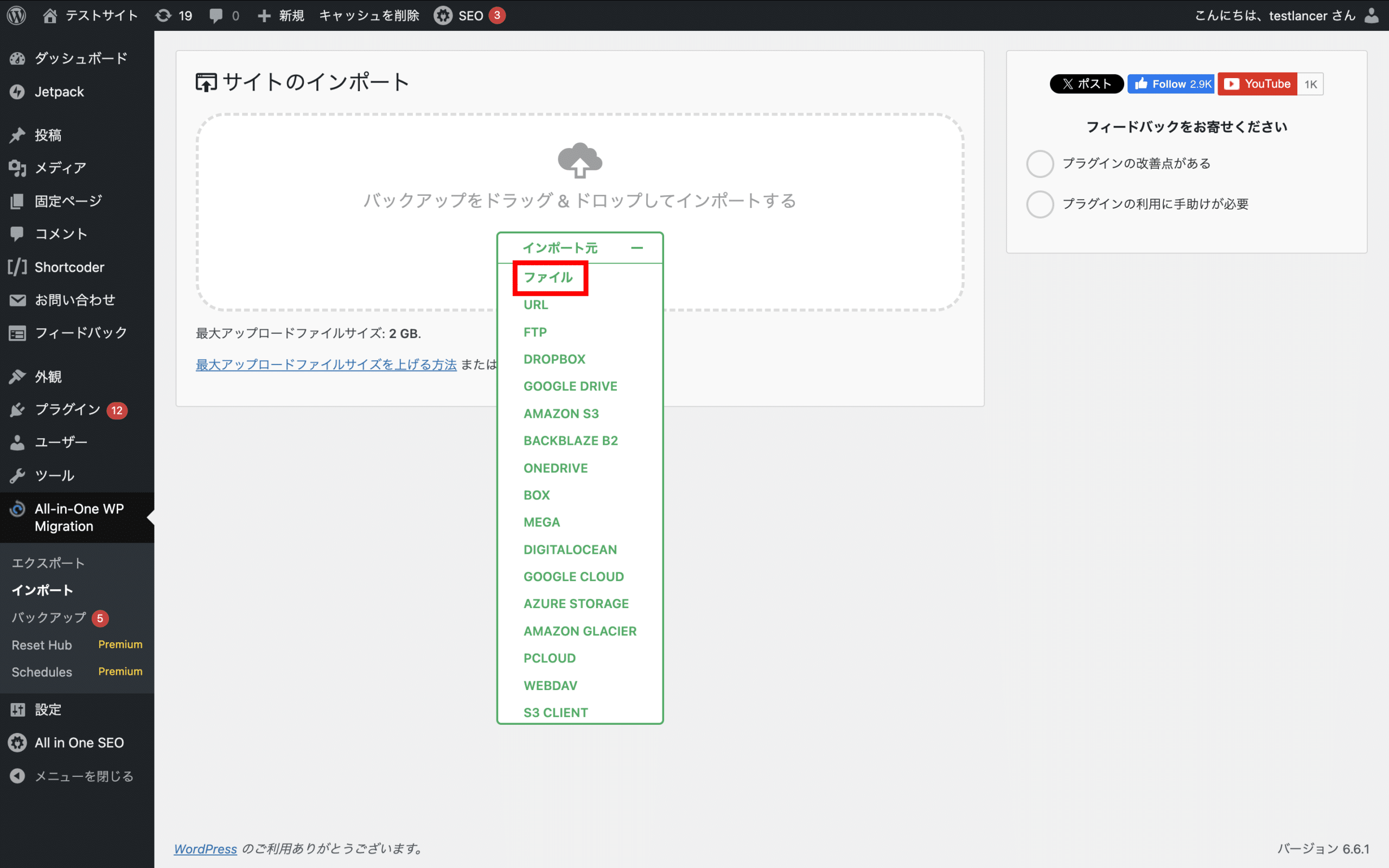Click the バージョン 6.6.1 footer text
1389x868 pixels.
[x=1323, y=848]
